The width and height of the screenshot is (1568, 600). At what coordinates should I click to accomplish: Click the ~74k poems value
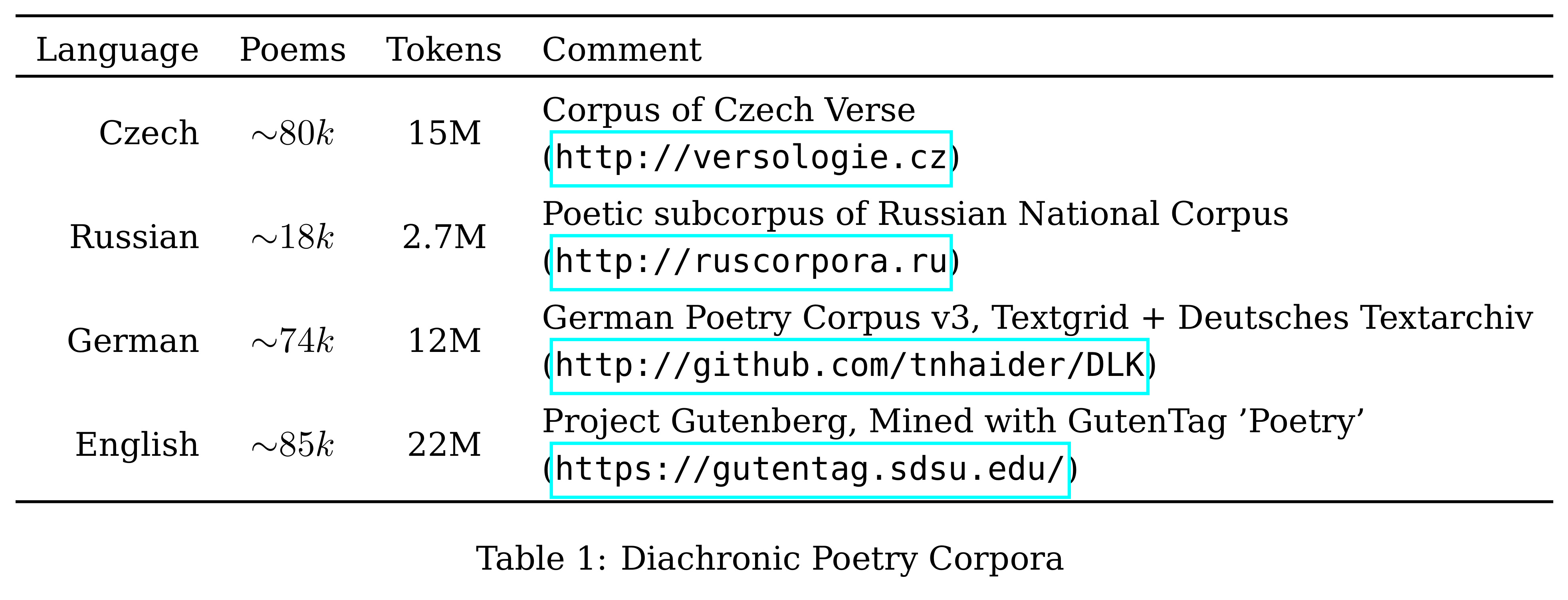[293, 340]
